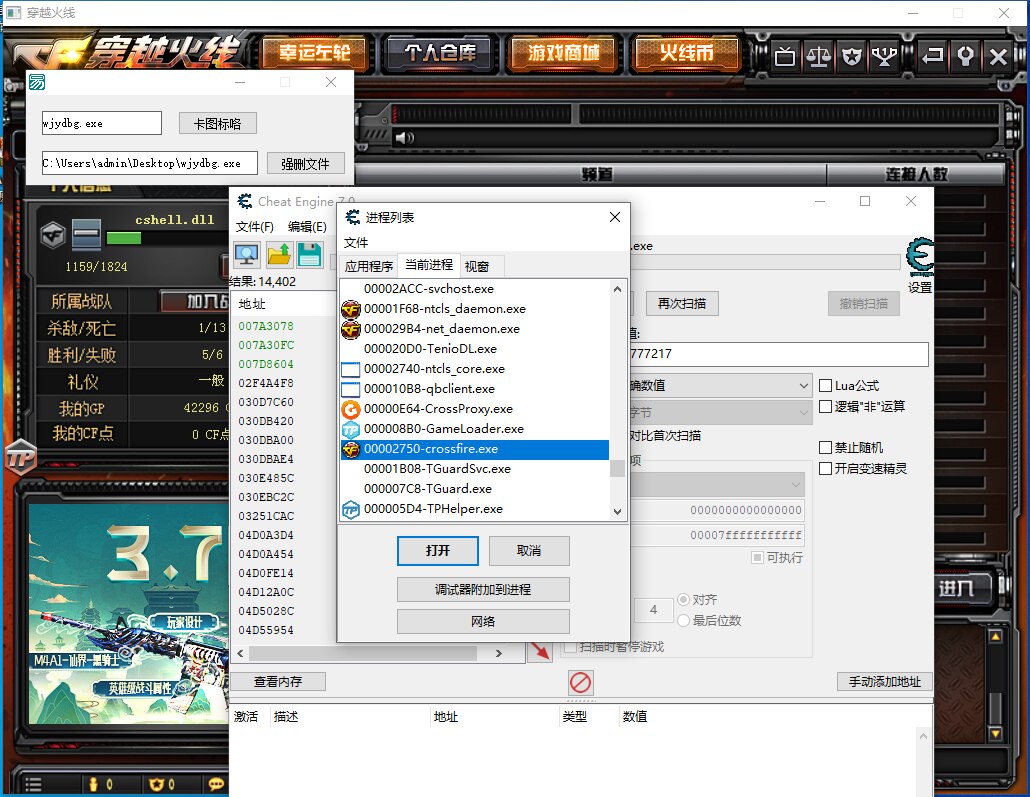This screenshot has height=797, width=1030.
Task: Click the shield counter icon at bottom
Action: click(157, 784)
